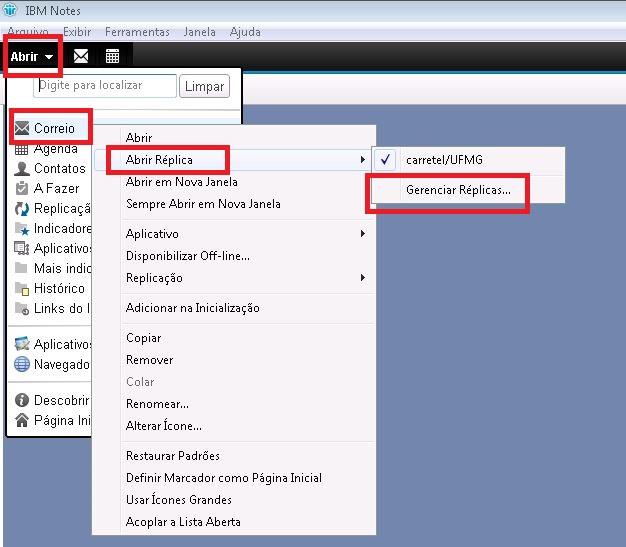Viewport: 626px width, 547px height.
Task: Select the Contatos entry text
Action: [60, 168]
